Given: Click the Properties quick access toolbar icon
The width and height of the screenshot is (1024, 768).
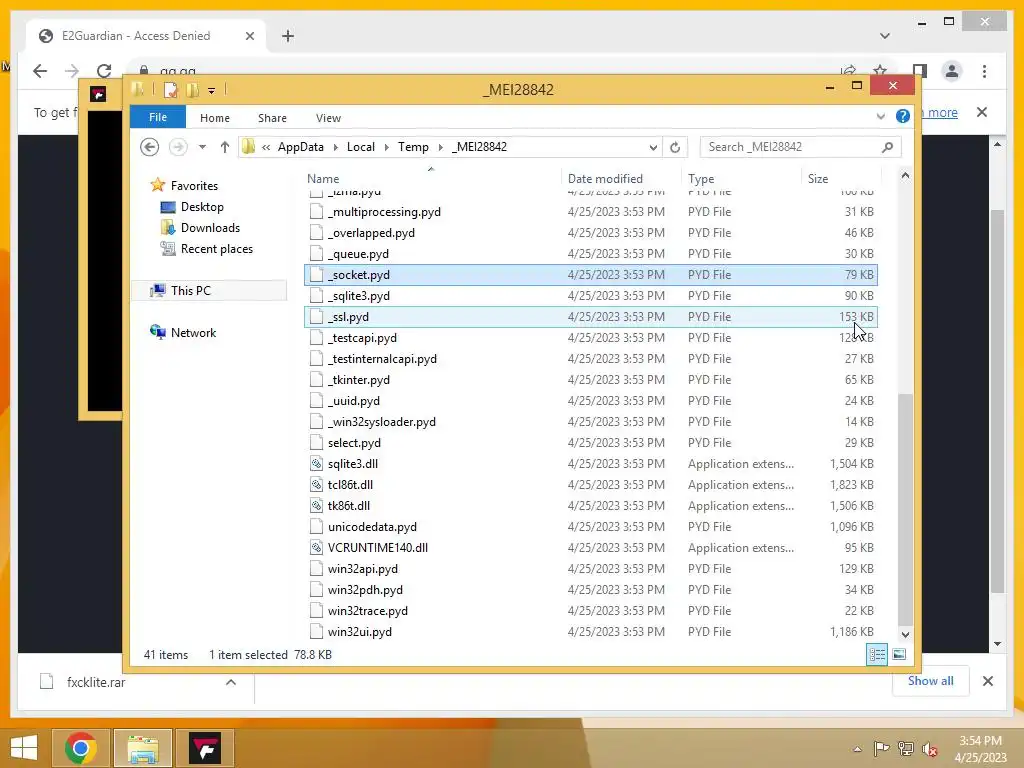Looking at the screenshot, I should coord(170,90).
